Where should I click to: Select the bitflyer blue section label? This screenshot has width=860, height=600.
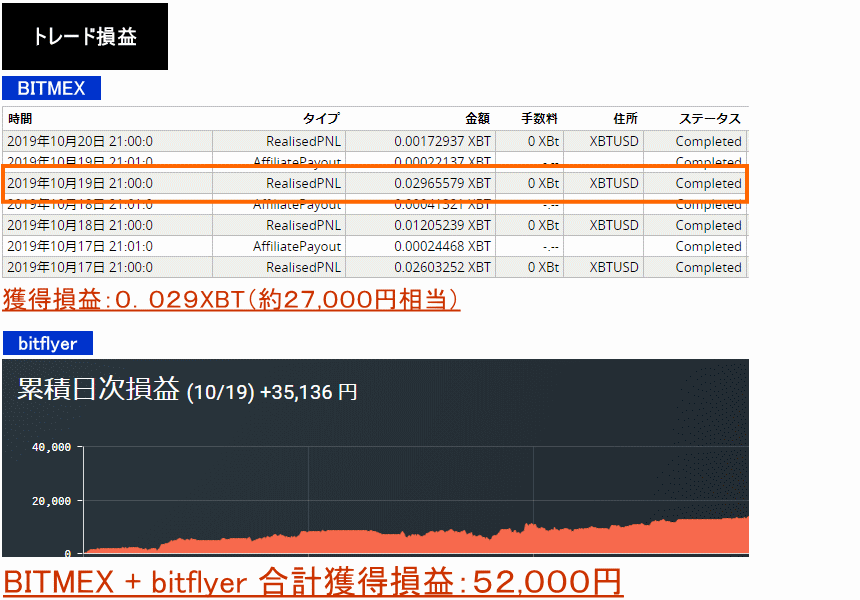coord(47,344)
